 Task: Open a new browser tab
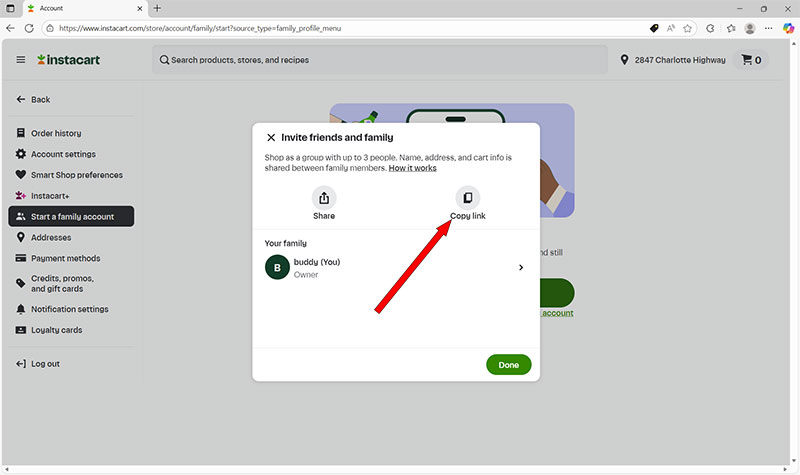coord(157,8)
